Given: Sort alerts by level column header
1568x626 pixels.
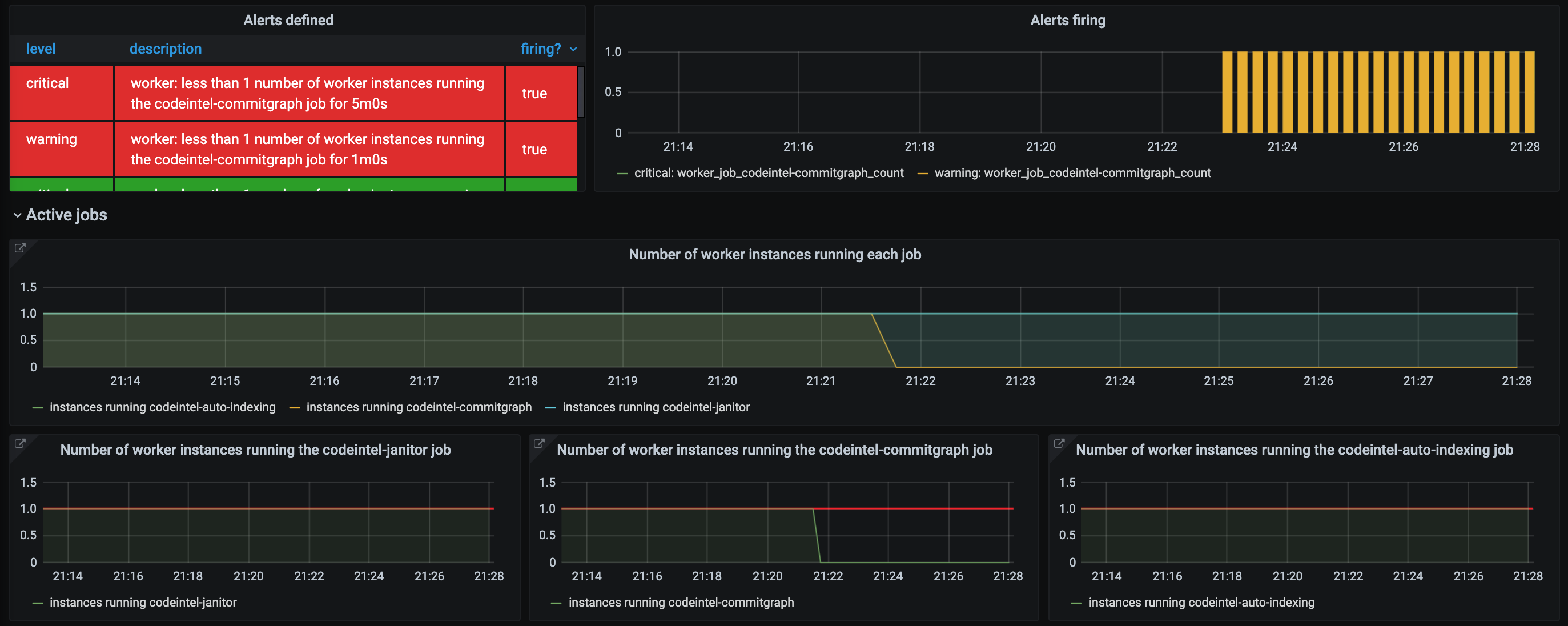Looking at the screenshot, I should click(x=41, y=49).
